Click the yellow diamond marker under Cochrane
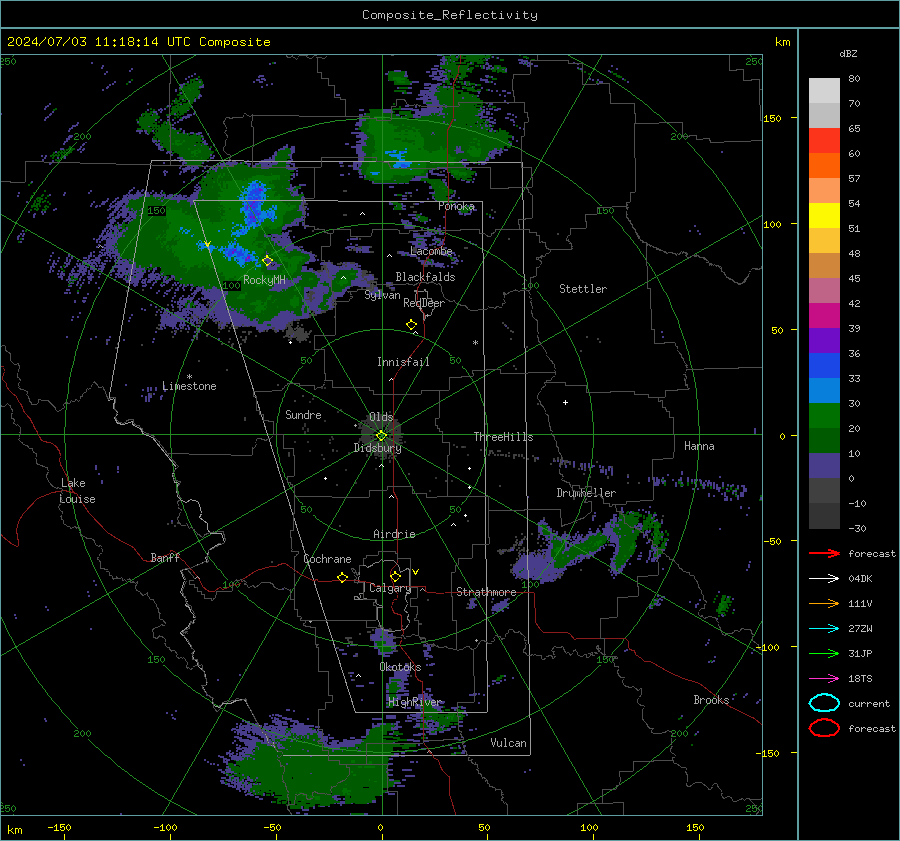Viewport: 900px width, 841px height. [x=343, y=577]
